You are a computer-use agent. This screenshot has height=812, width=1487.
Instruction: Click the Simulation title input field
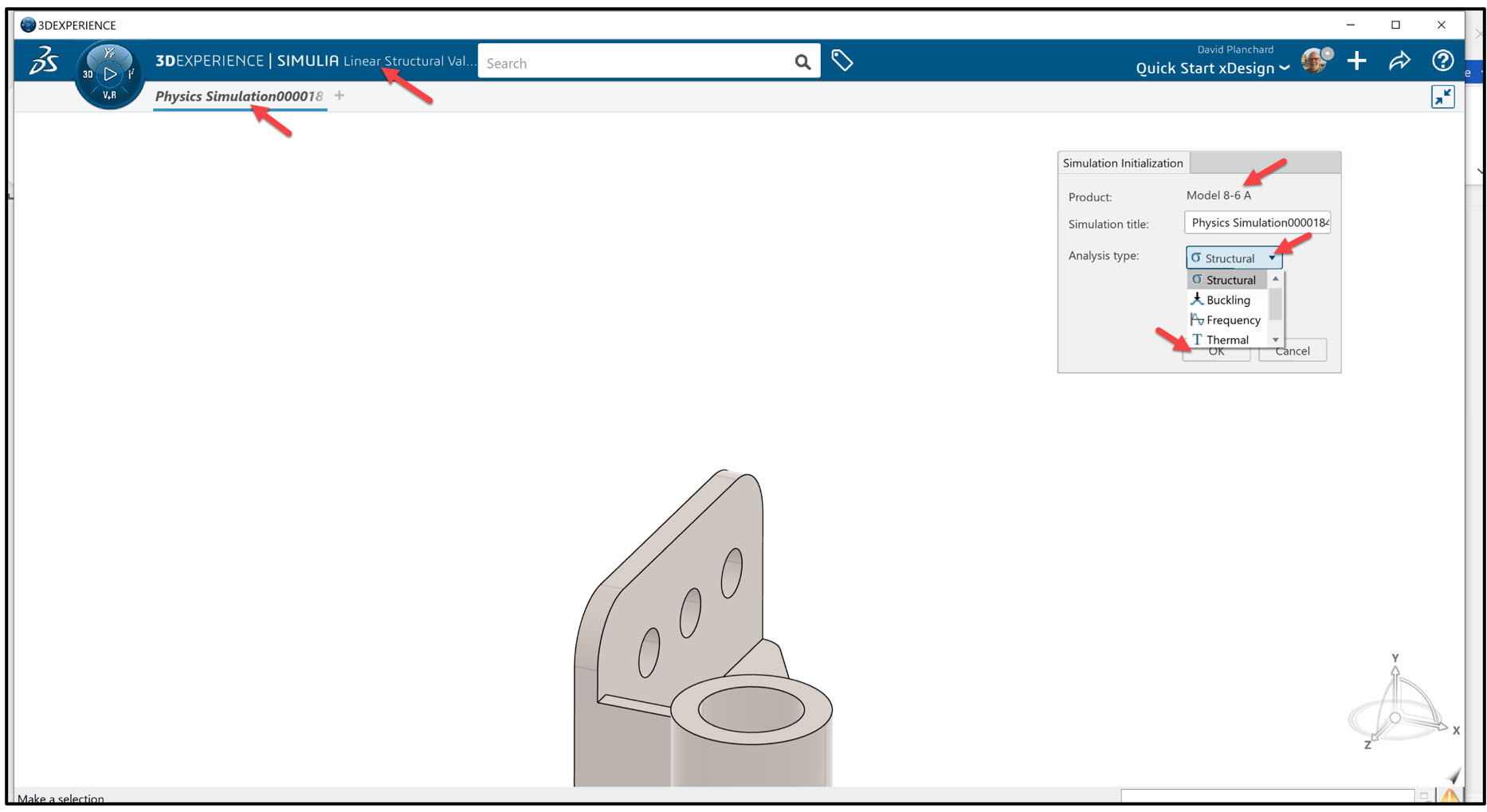coord(1257,223)
